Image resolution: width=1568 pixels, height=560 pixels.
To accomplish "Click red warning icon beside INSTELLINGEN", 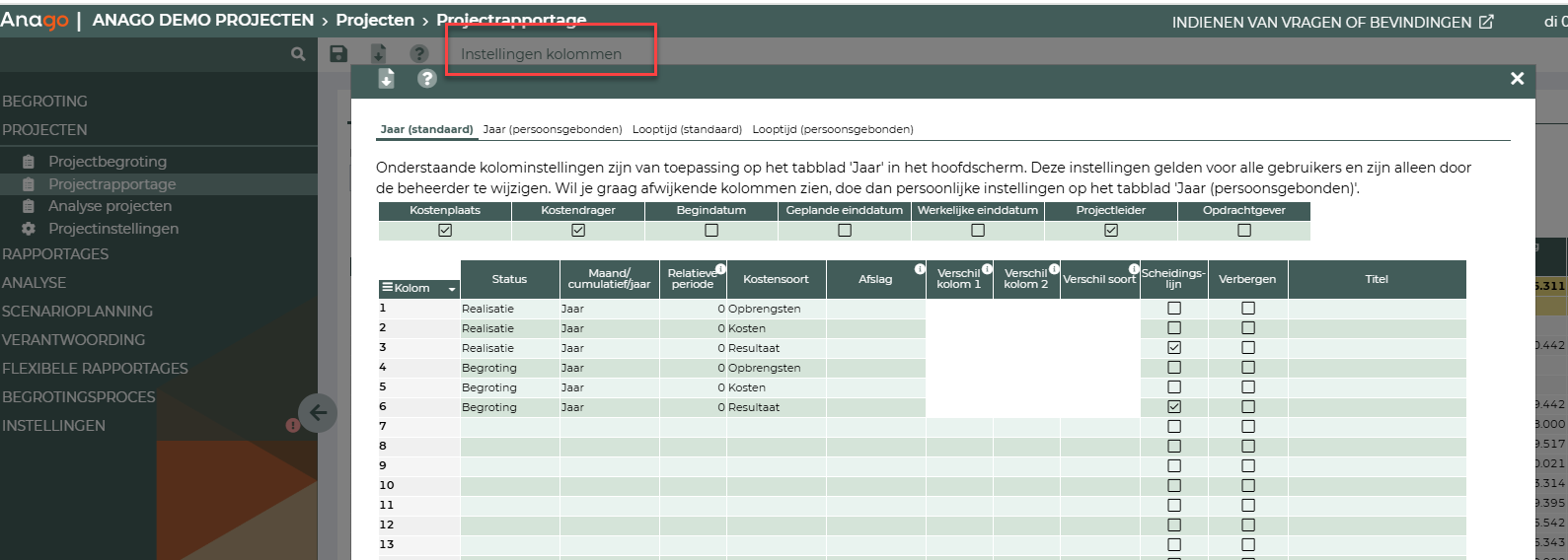I will (292, 426).
